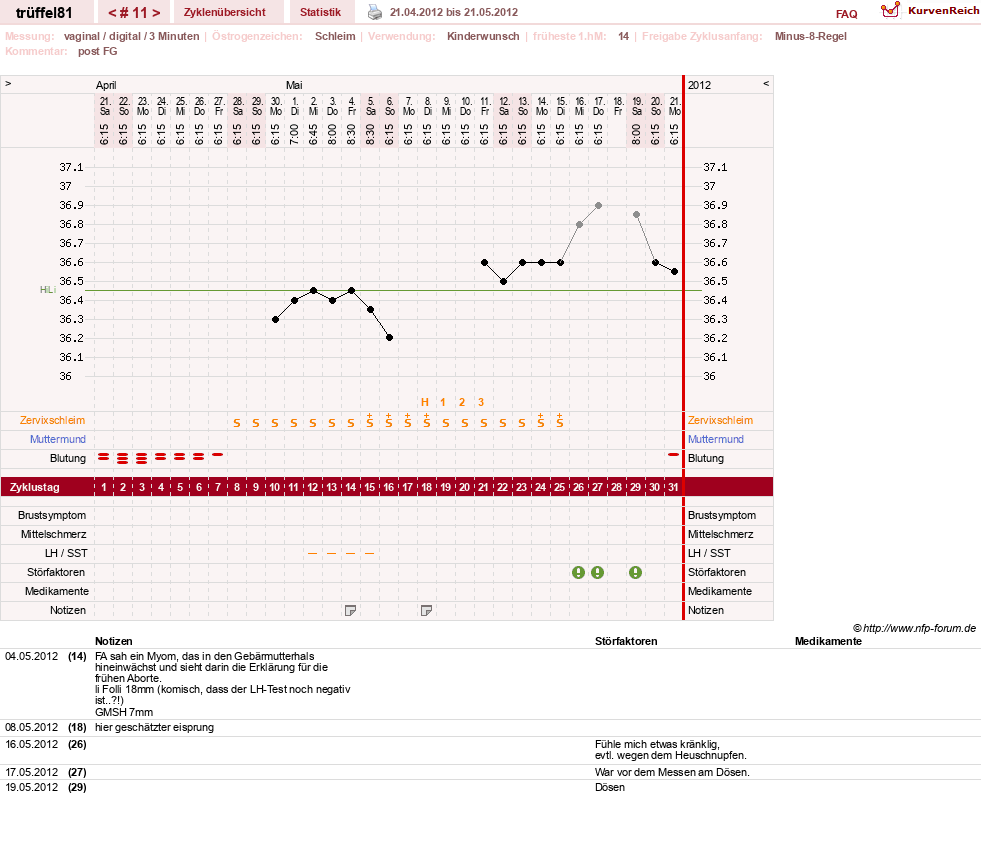Click the HiLi coverline label
This screenshot has width=981, height=846.
point(48,290)
